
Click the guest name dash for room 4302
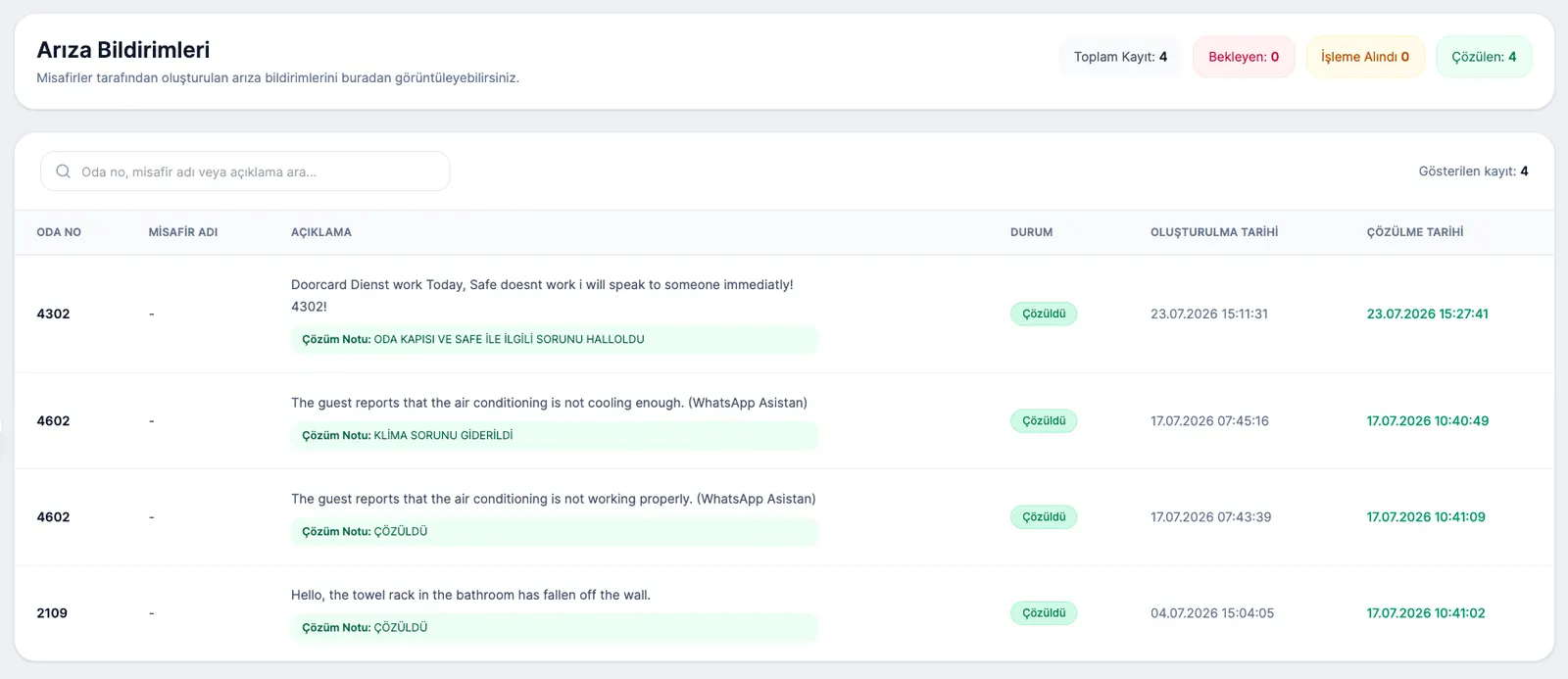coord(152,314)
